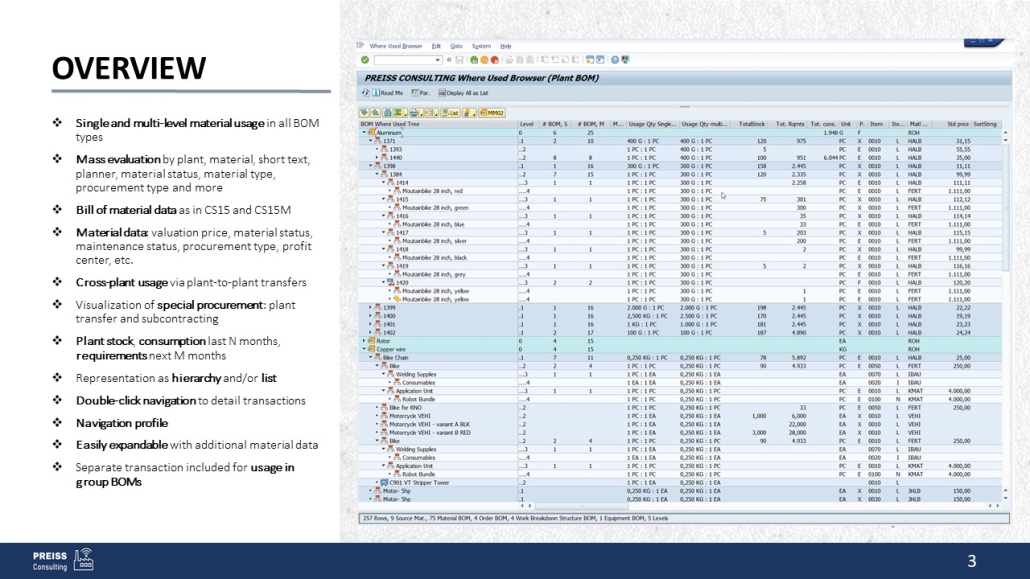Screen dimensions: 1030x579
Task: Collapse the Aluminium tree node
Action: (x=364, y=132)
